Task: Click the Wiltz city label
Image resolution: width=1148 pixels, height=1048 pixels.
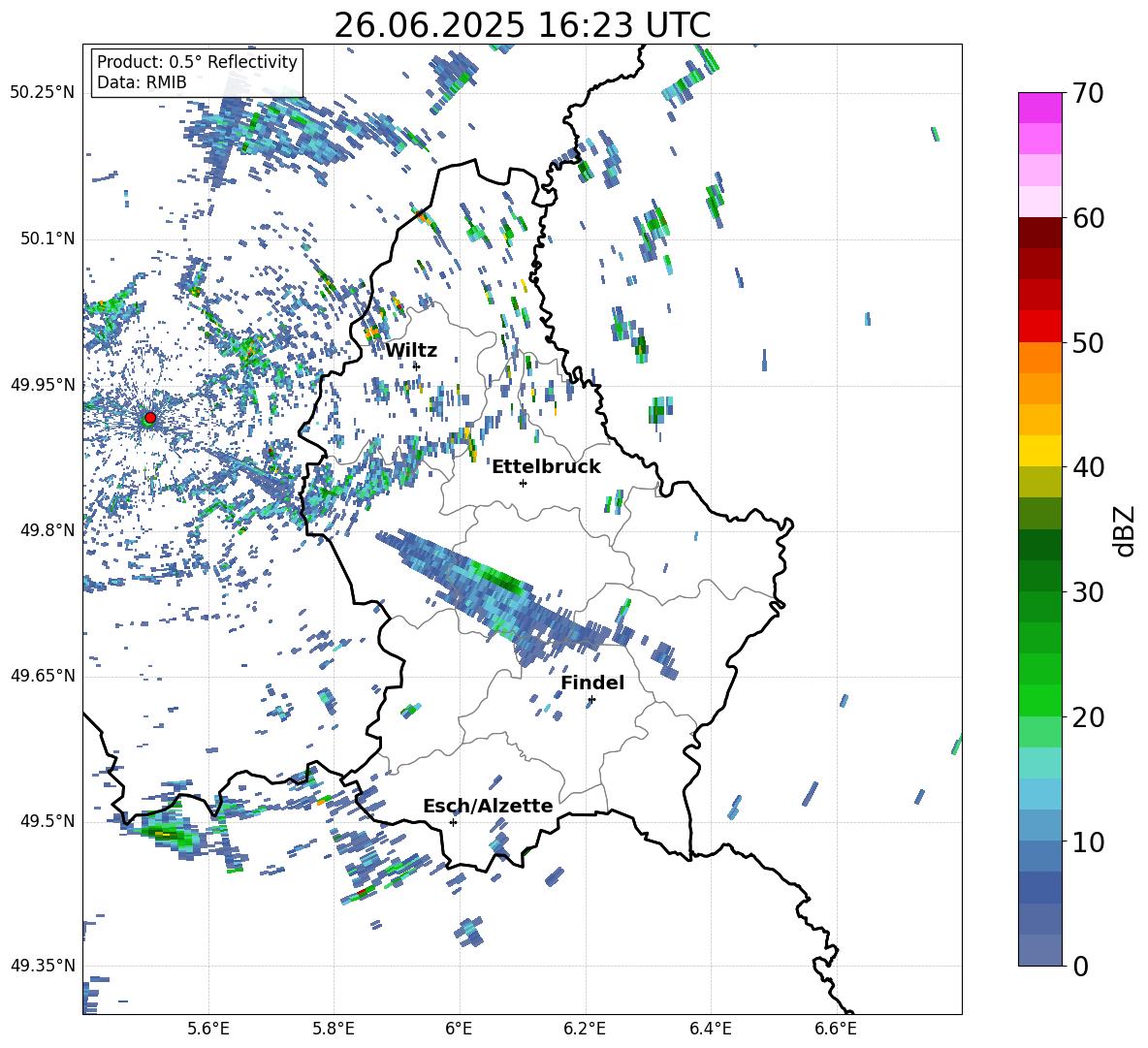Action: click(x=411, y=351)
